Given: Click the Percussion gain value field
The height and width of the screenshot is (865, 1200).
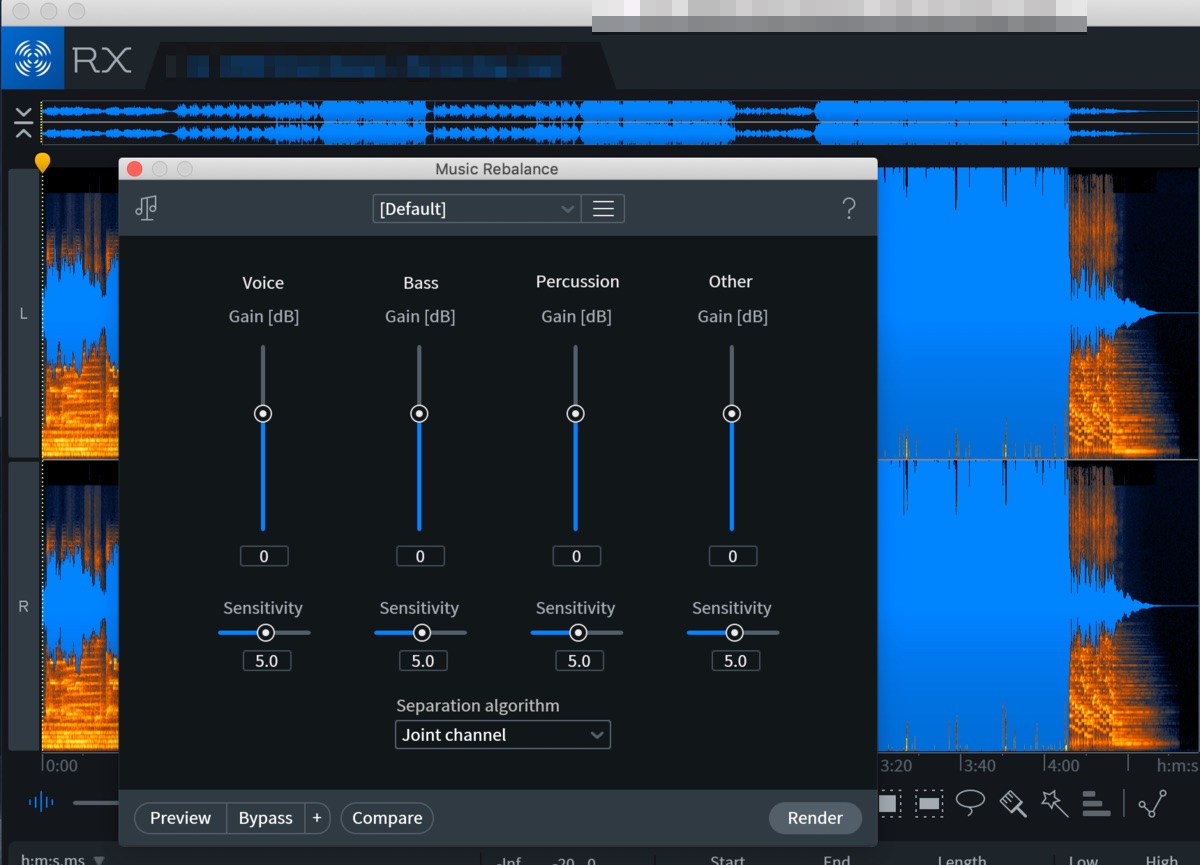Looking at the screenshot, I should pyautogui.click(x=576, y=556).
